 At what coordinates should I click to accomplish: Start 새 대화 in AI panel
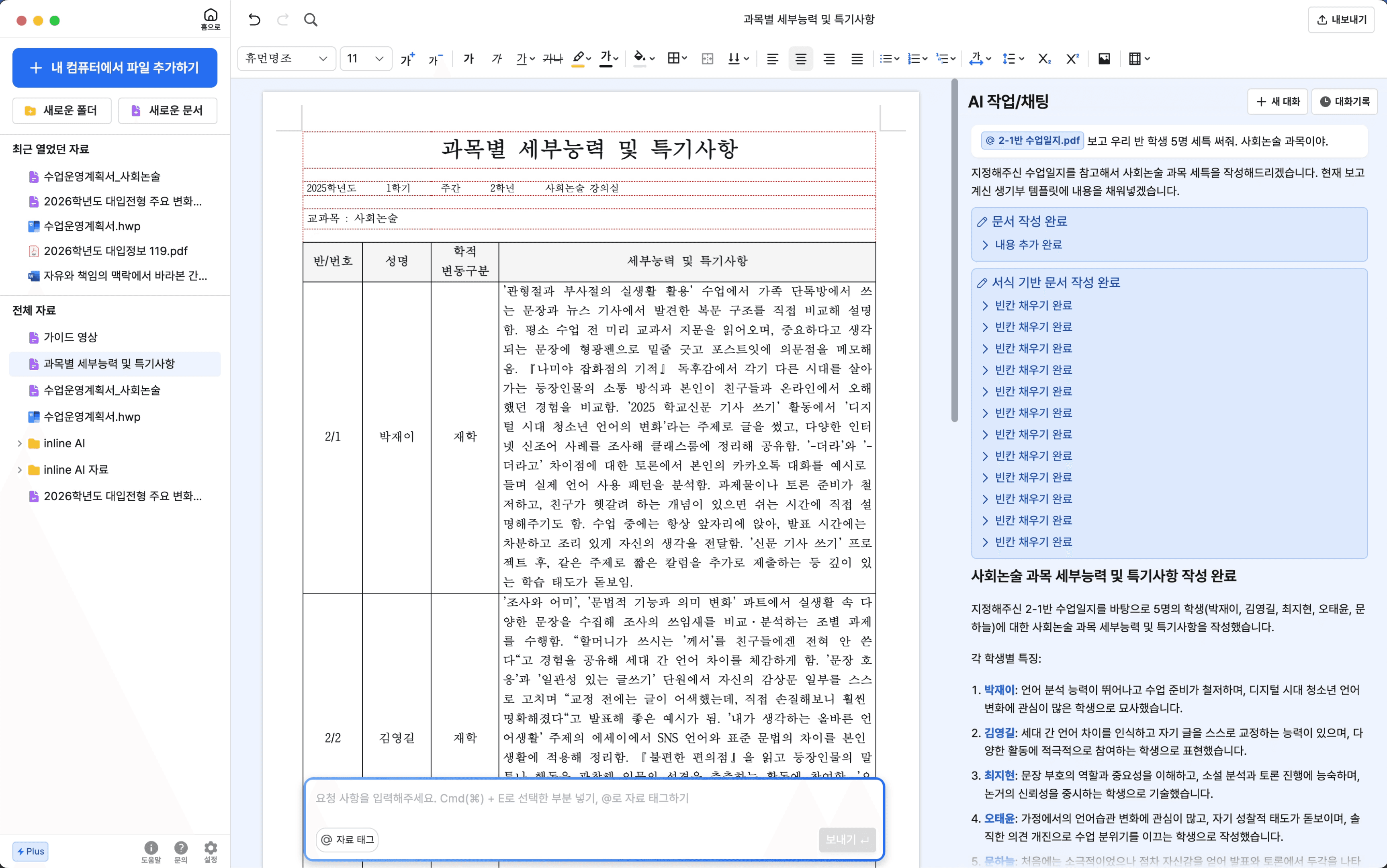tap(1277, 102)
